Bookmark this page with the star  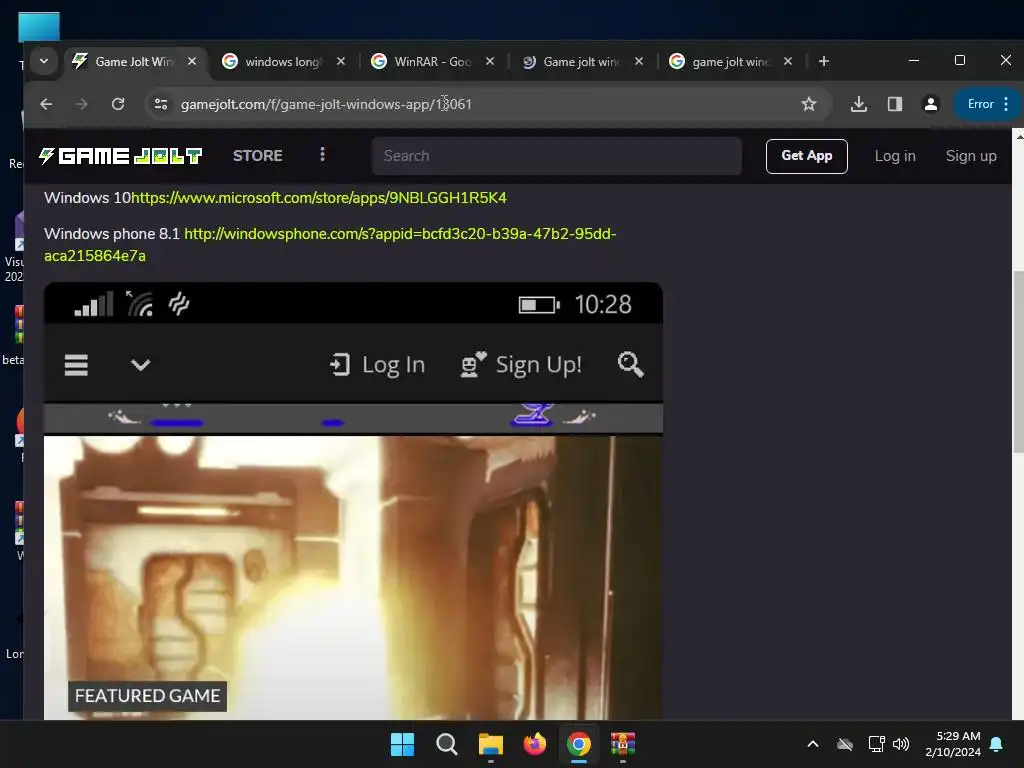(808, 104)
